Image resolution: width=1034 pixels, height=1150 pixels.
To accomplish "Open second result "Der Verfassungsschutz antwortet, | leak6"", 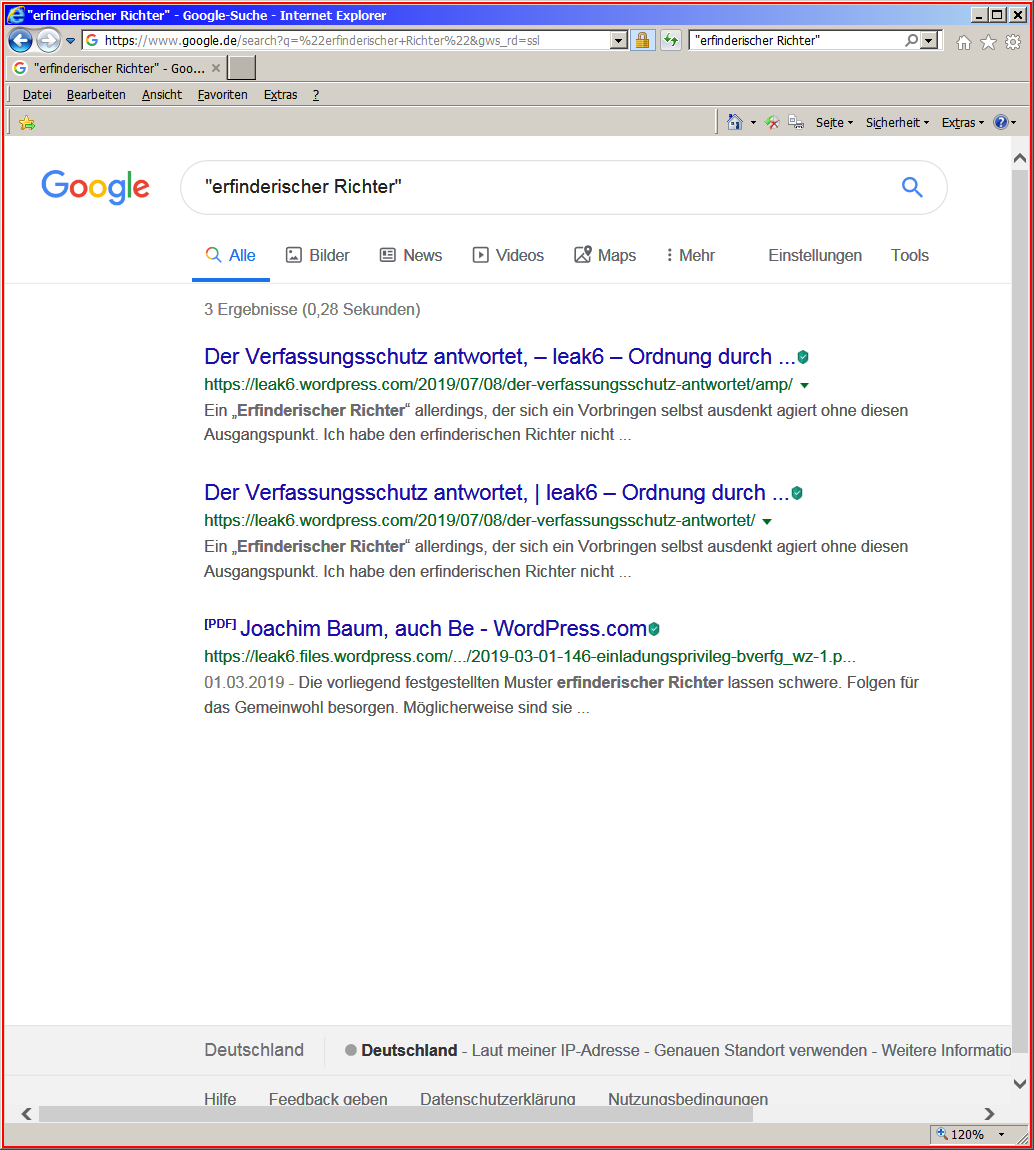I will [496, 493].
